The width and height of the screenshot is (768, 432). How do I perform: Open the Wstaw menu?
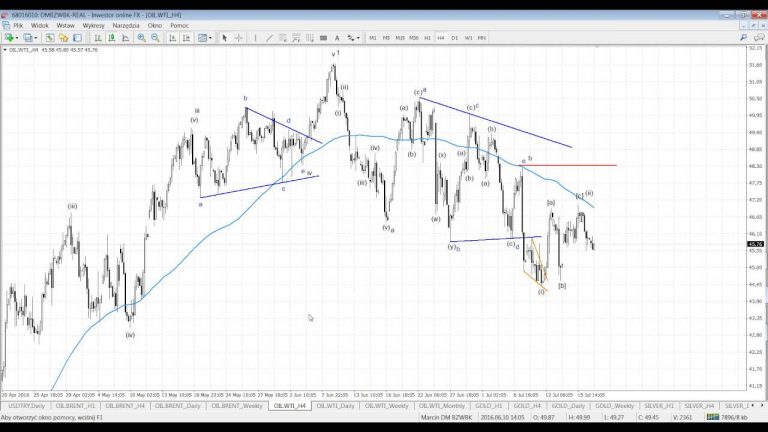point(66,25)
